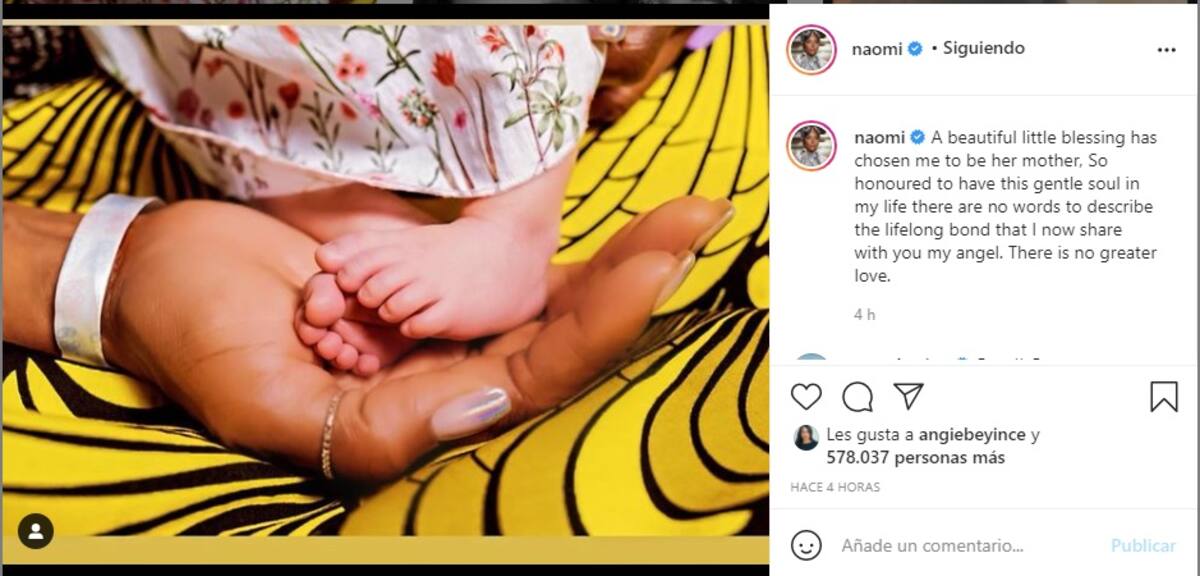Viewport: 1200px width, 576px height.
Task: Open the three-dot more options menu
Action: [x=1166, y=49]
